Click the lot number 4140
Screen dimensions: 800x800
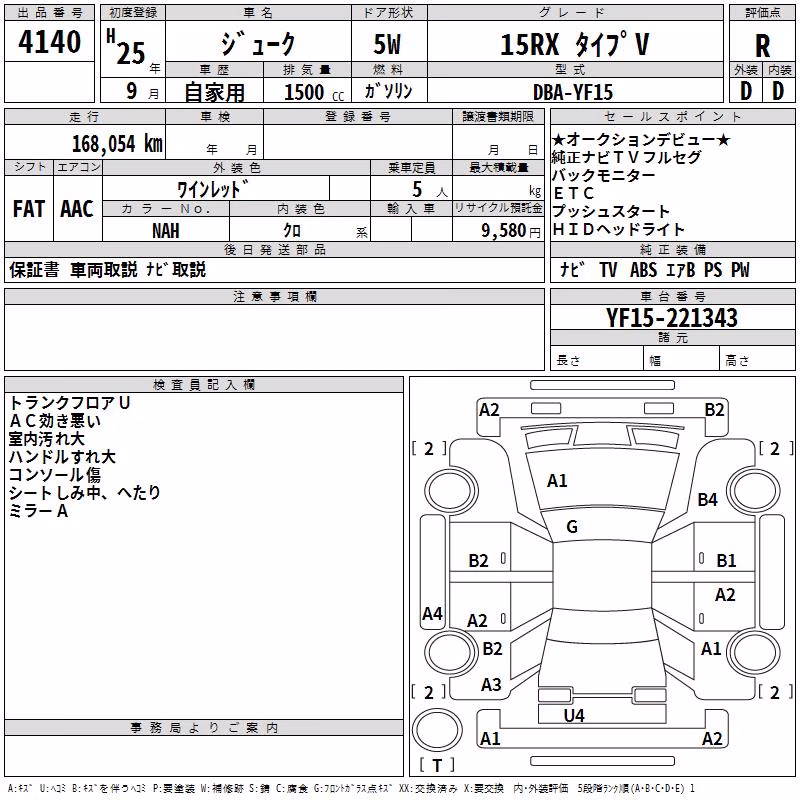click(x=49, y=41)
